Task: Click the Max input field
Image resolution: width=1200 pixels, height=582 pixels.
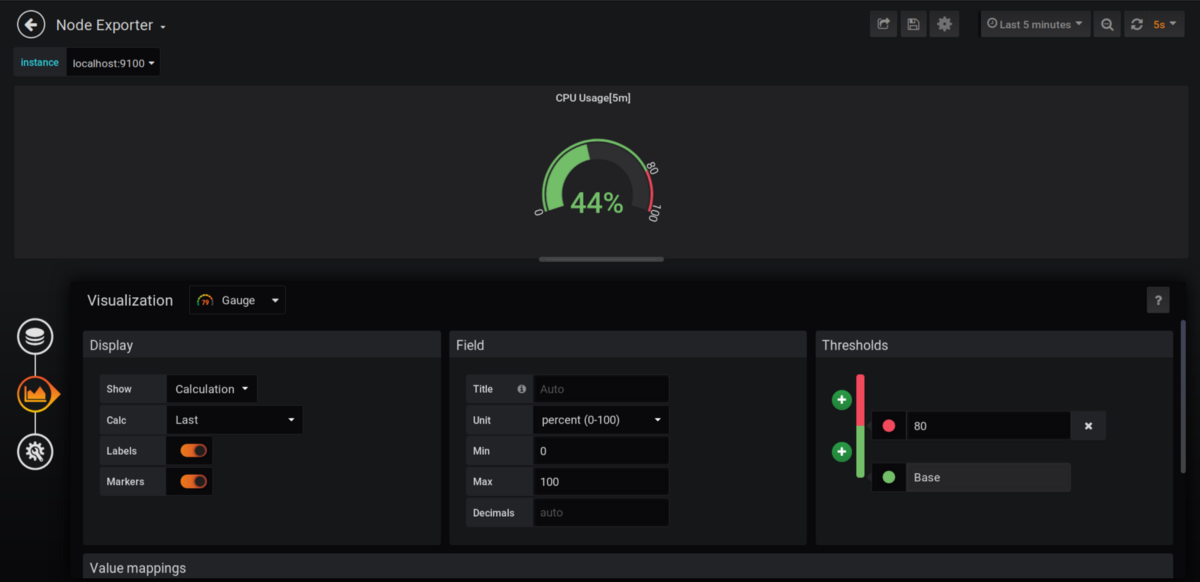Action: pos(601,482)
